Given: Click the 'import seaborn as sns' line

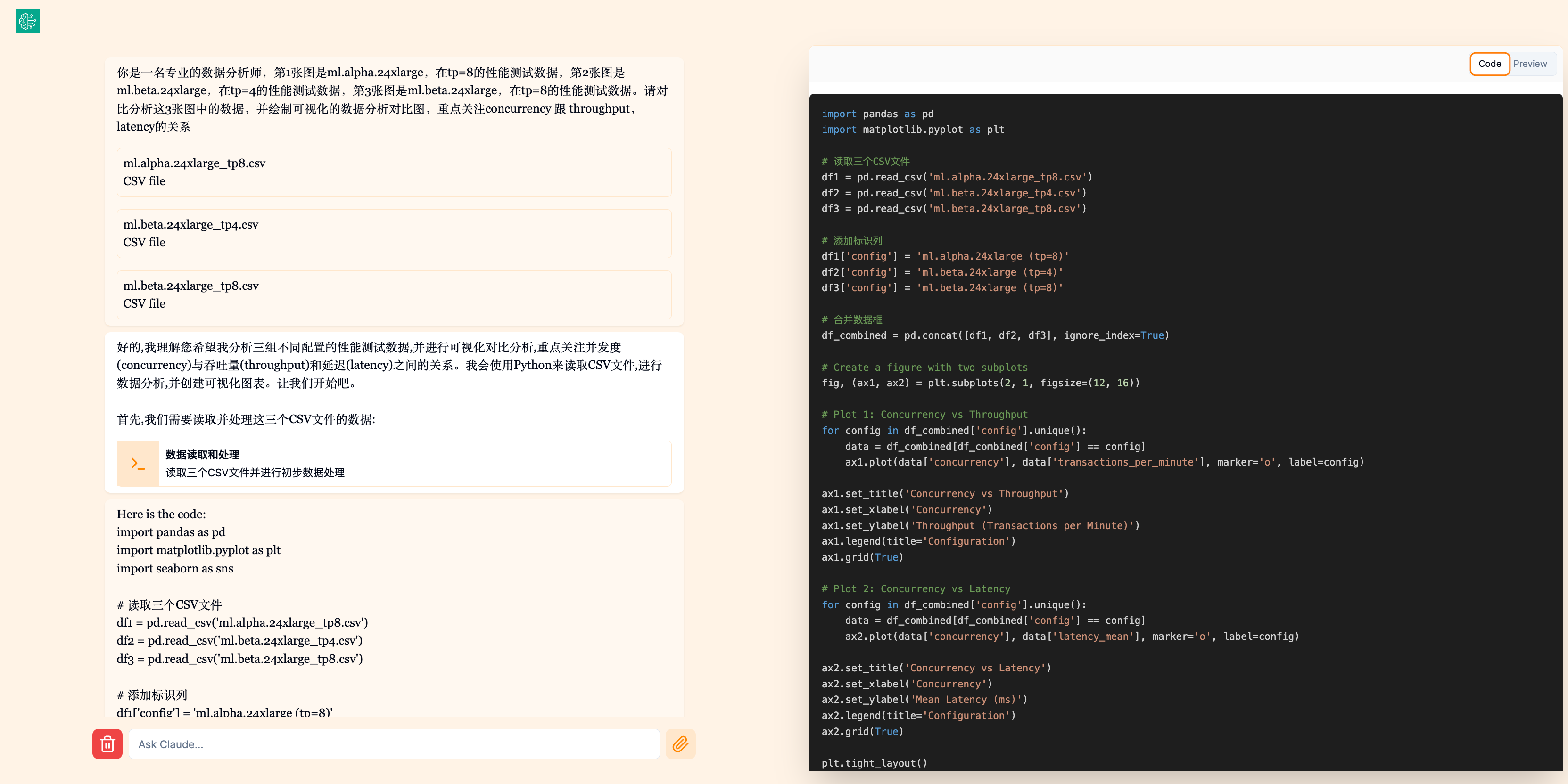Looking at the screenshot, I should tap(175, 568).
